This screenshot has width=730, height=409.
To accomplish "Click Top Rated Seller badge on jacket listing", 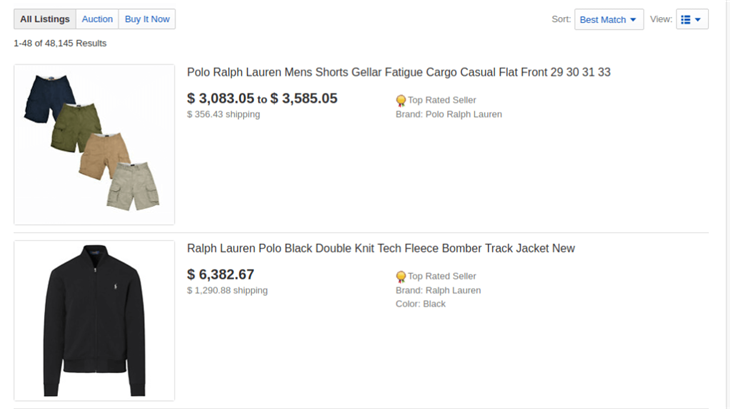I will click(401, 276).
